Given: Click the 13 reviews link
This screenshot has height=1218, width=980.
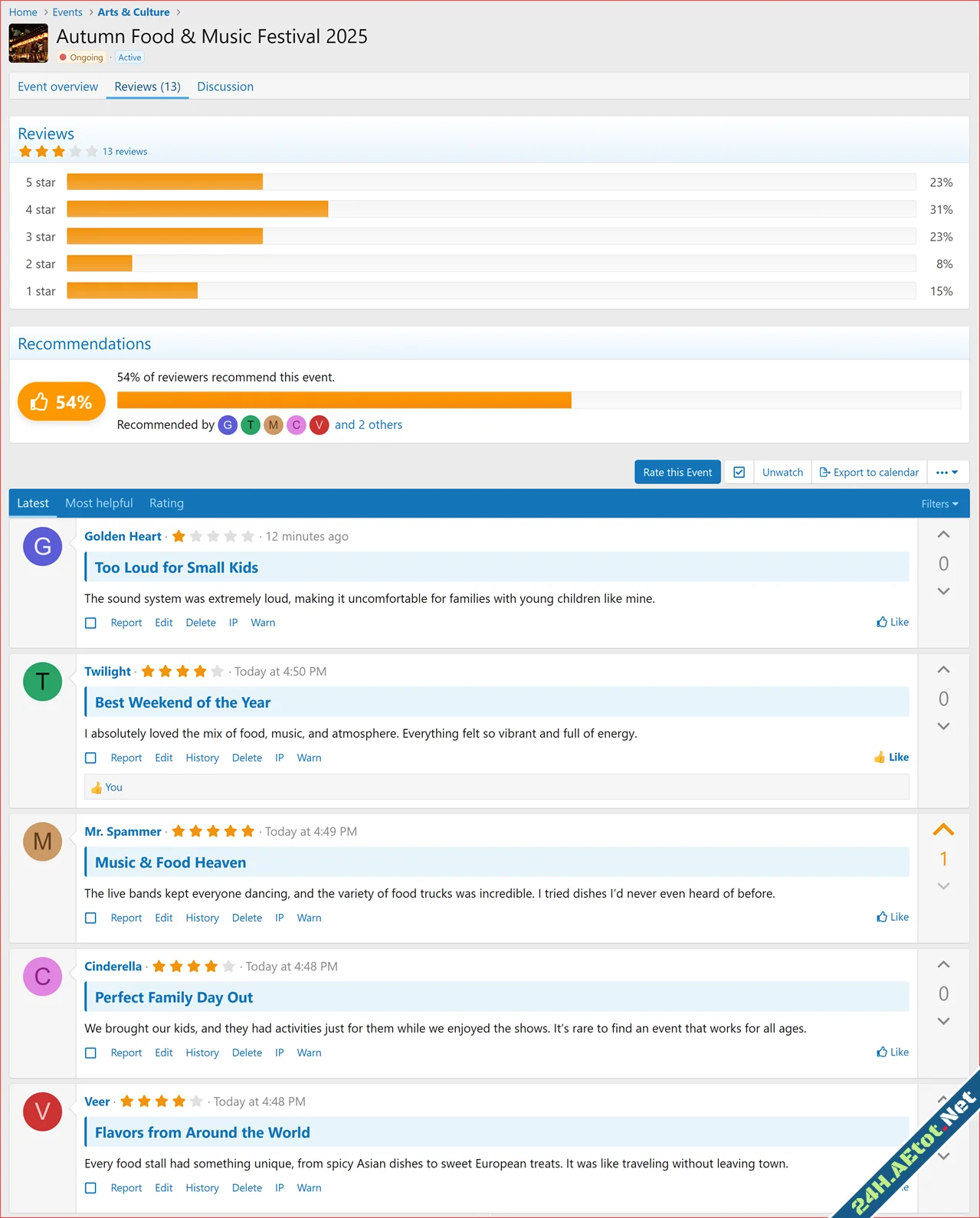Looking at the screenshot, I should click(x=125, y=152).
